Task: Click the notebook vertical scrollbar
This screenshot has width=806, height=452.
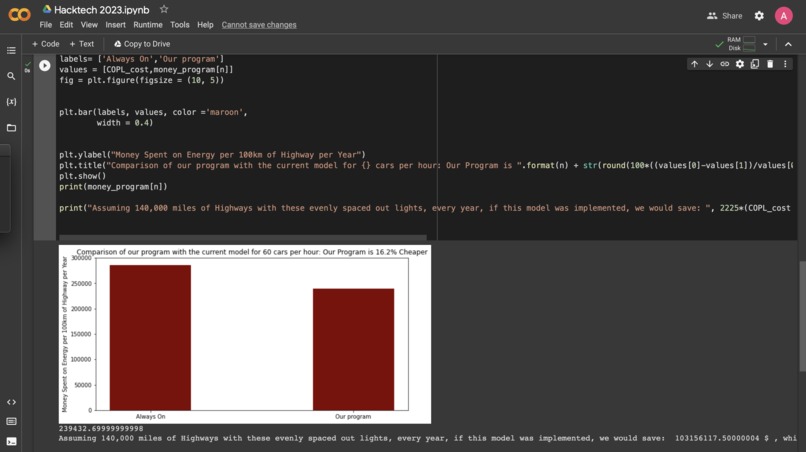Action: pos(802,316)
